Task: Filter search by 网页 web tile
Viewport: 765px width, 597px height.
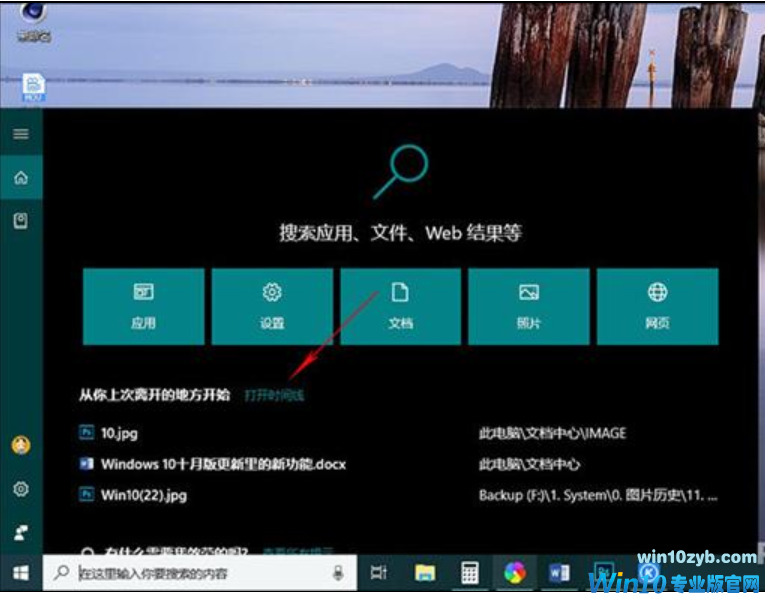Action: pos(658,306)
